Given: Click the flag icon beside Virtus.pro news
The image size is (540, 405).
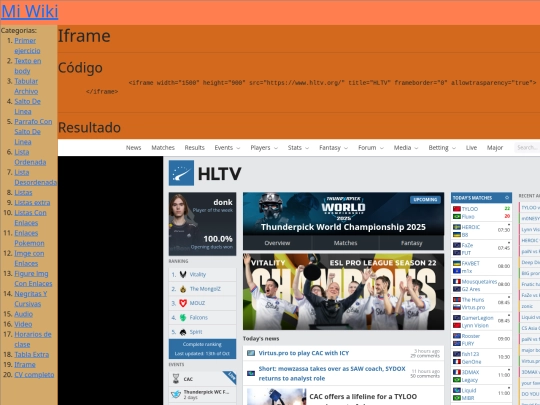Looking at the screenshot, I should click(x=251, y=353).
